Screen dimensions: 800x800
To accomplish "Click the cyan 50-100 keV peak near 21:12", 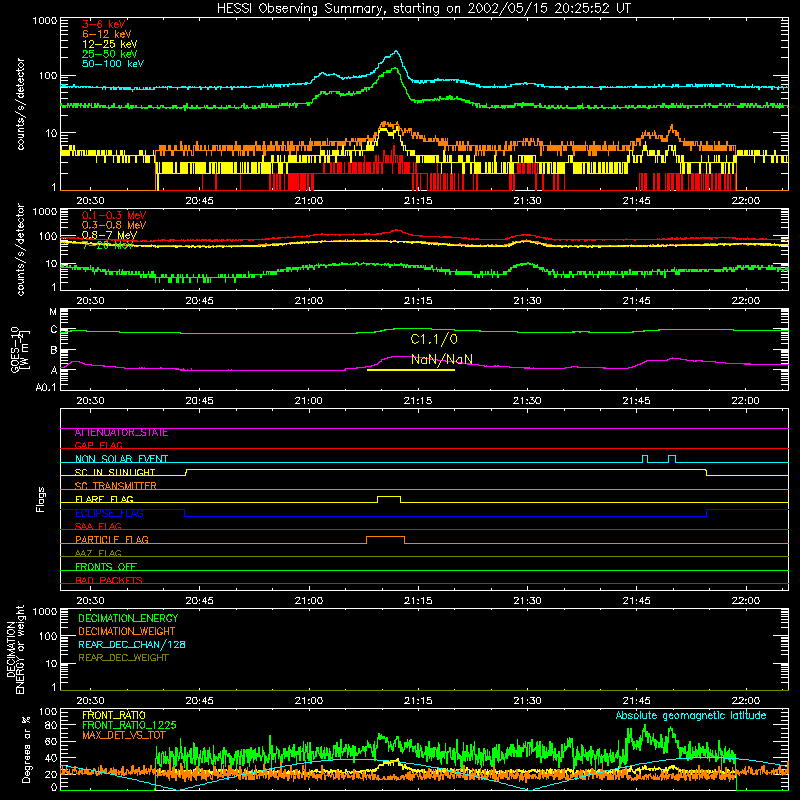I will 395,52.
